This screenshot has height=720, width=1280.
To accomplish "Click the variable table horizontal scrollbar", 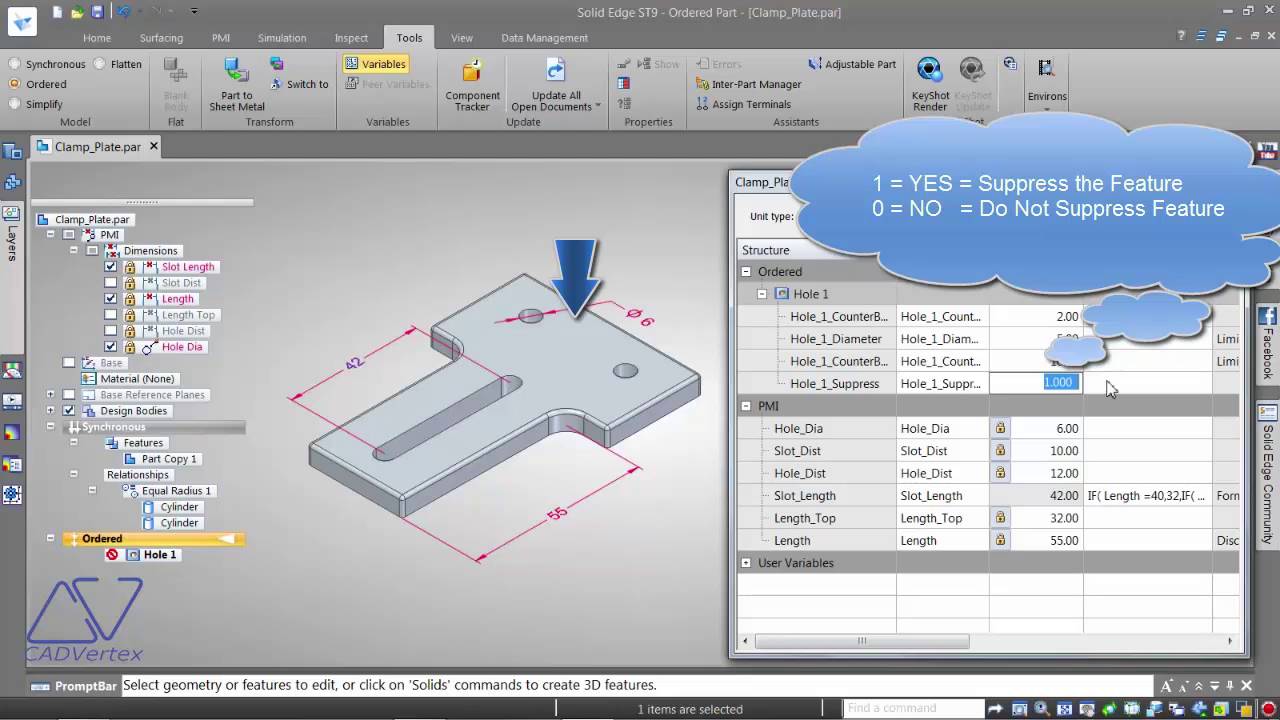I will (863, 641).
